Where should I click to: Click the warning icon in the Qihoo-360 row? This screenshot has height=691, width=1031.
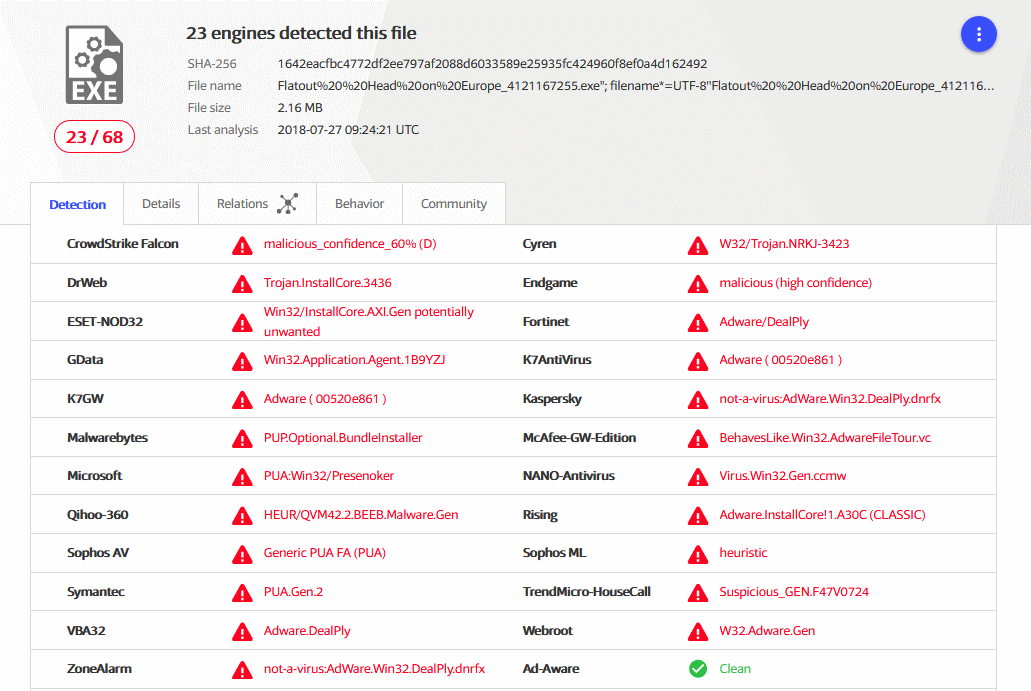tap(242, 517)
